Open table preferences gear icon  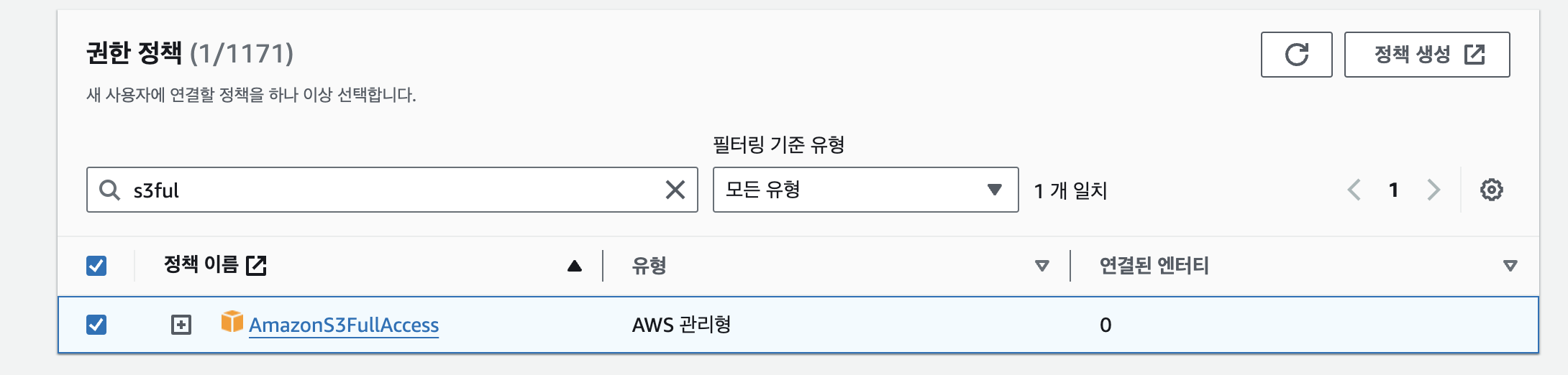[1491, 190]
